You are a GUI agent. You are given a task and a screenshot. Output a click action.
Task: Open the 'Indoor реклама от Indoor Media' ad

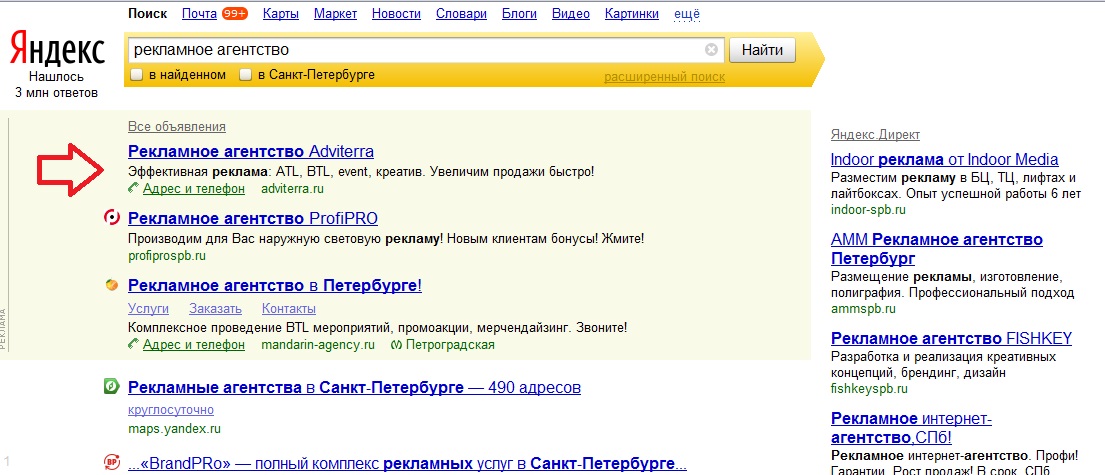point(944,159)
